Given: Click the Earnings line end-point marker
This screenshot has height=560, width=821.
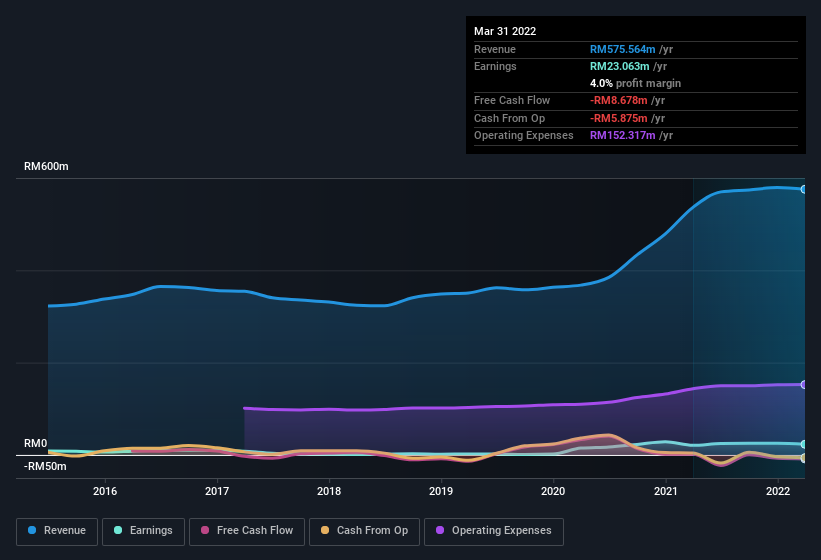Looking at the screenshot, I should (804, 444).
